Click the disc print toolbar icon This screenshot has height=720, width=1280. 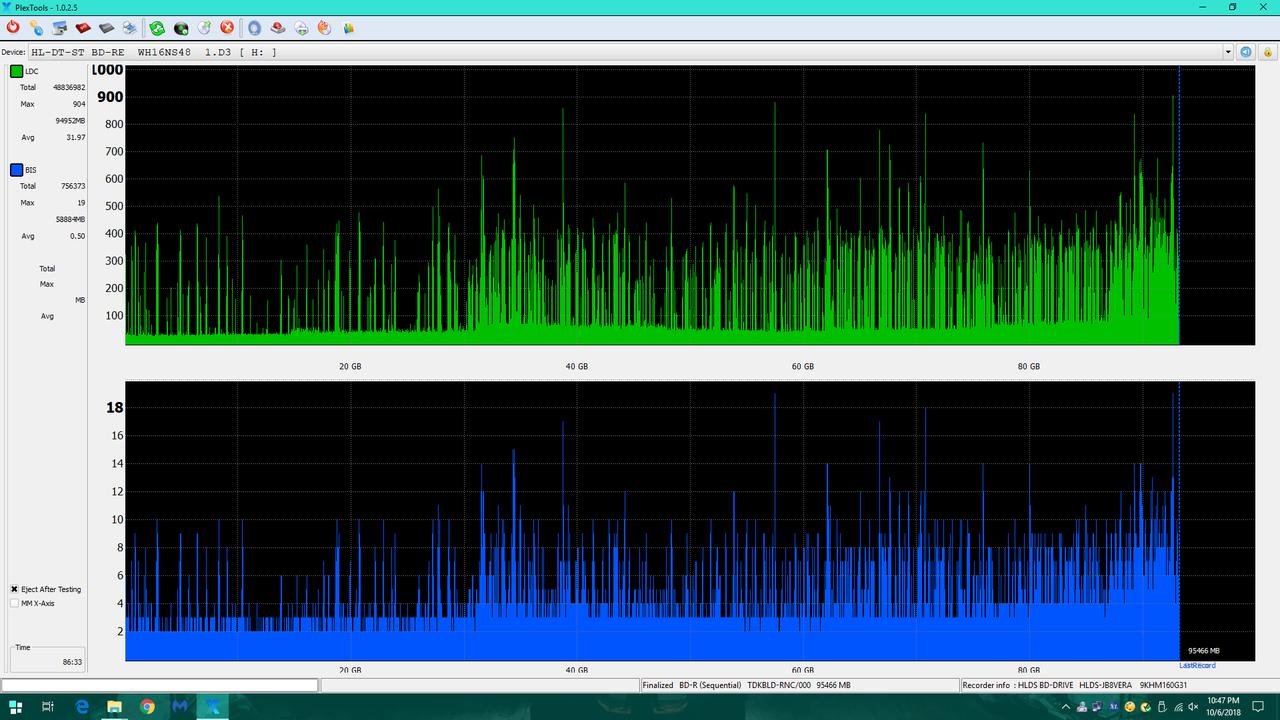click(301, 28)
